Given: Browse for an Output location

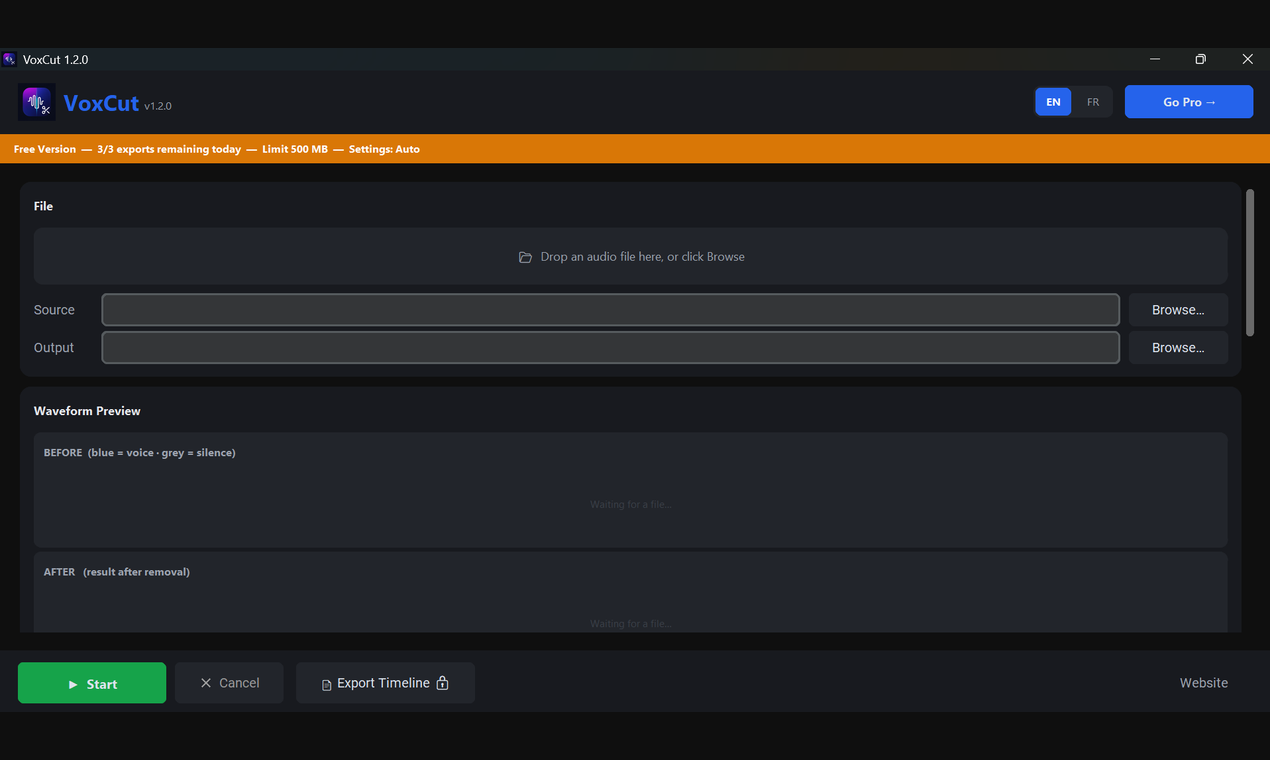Looking at the screenshot, I should [1178, 348].
